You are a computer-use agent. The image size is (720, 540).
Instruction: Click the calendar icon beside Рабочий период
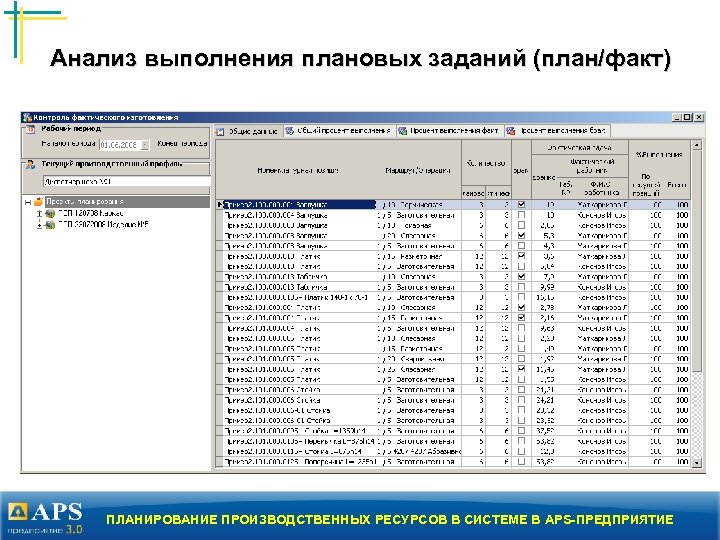pyautogui.click(x=30, y=129)
